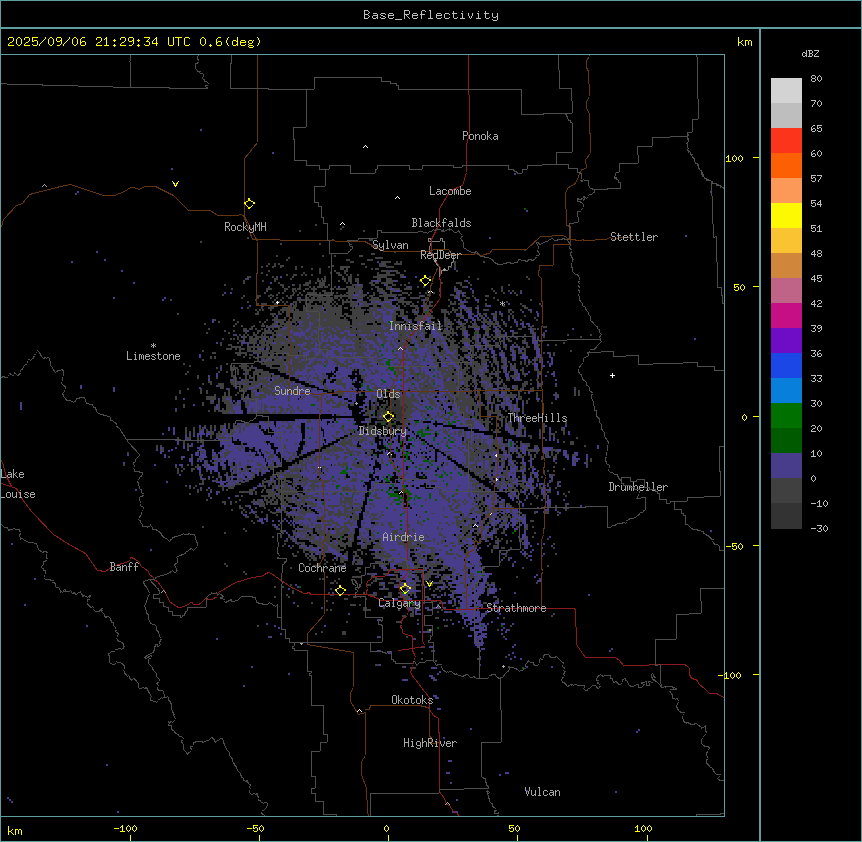
Task: Click the white plus marker north of Drumheller
Action: pos(612,375)
